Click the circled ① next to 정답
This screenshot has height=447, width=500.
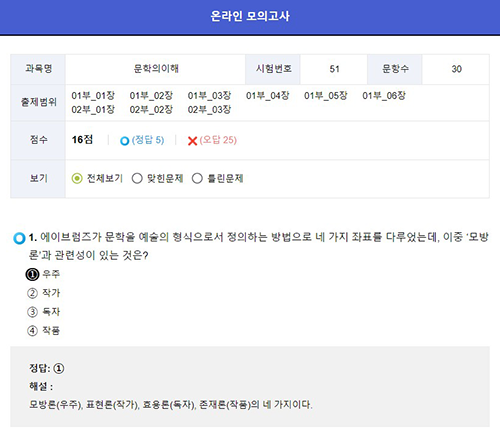click(59, 368)
